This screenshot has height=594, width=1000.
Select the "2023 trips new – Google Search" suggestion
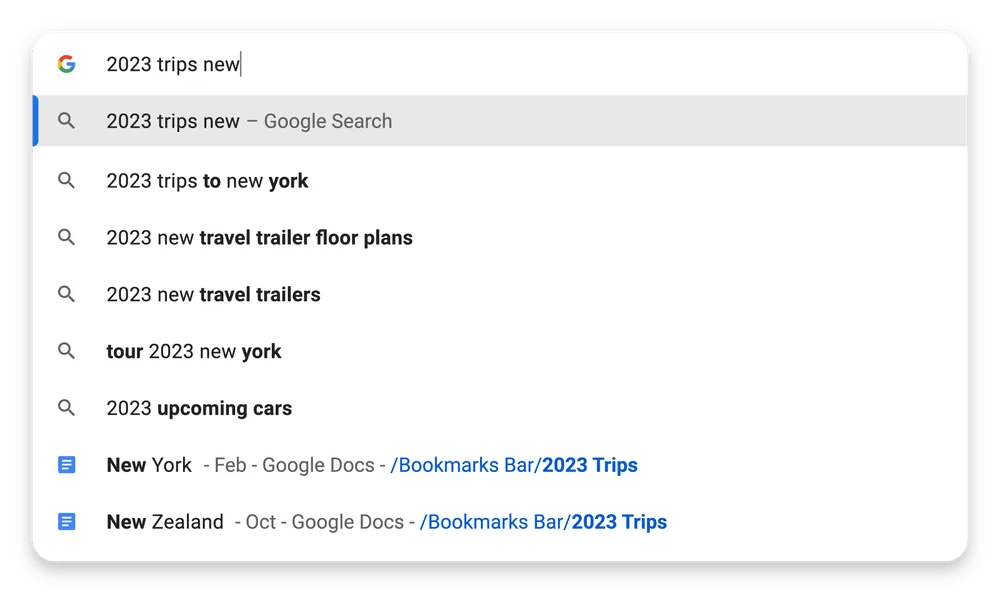click(x=249, y=121)
